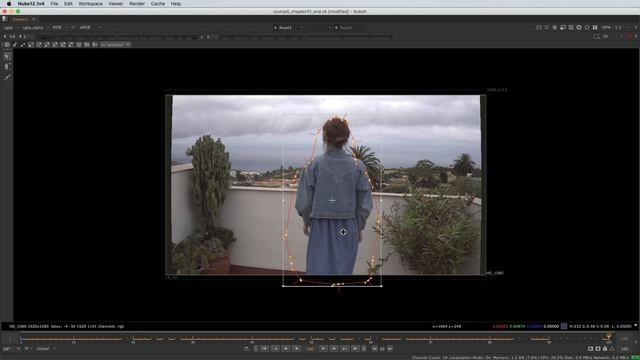Open the A input Read1 dropdown
640x360 pixels.
(288, 28)
